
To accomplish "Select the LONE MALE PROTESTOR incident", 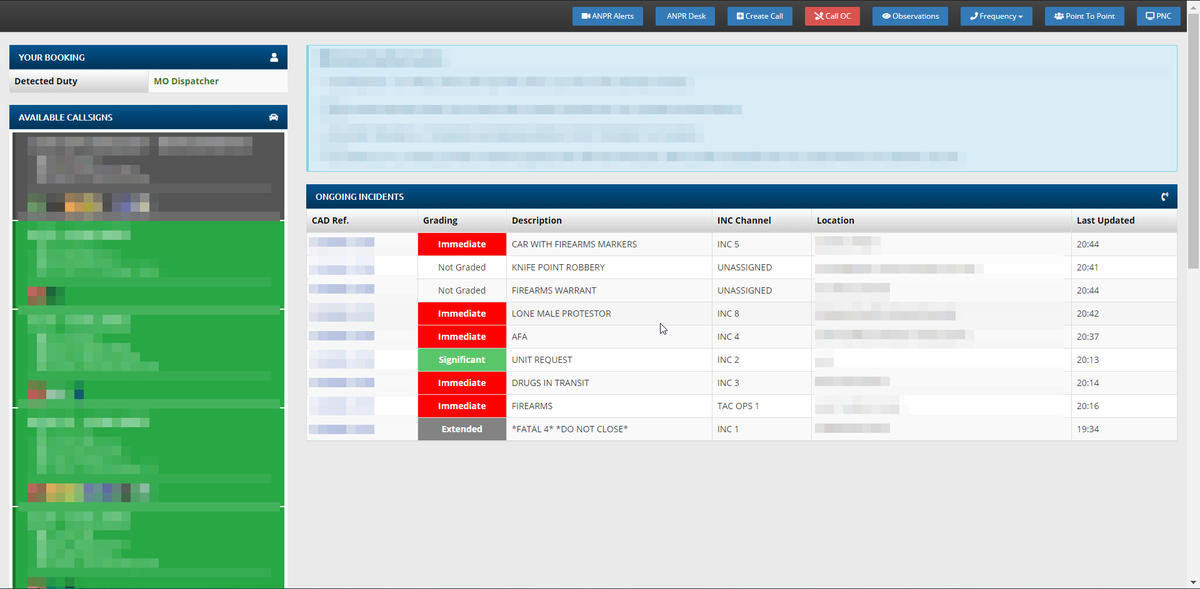I will point(561,313).
